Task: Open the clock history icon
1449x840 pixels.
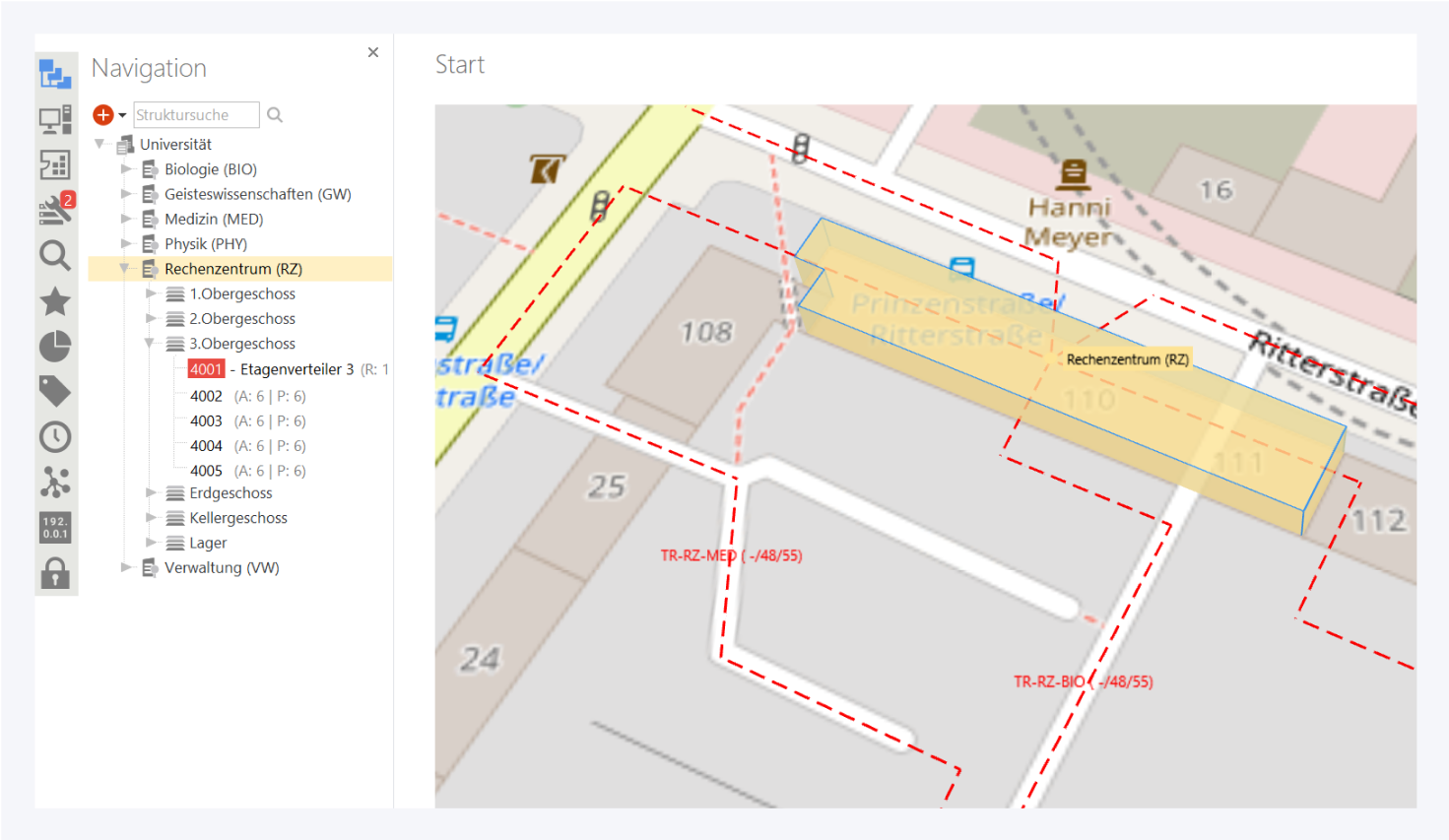Action: [55, 436]
